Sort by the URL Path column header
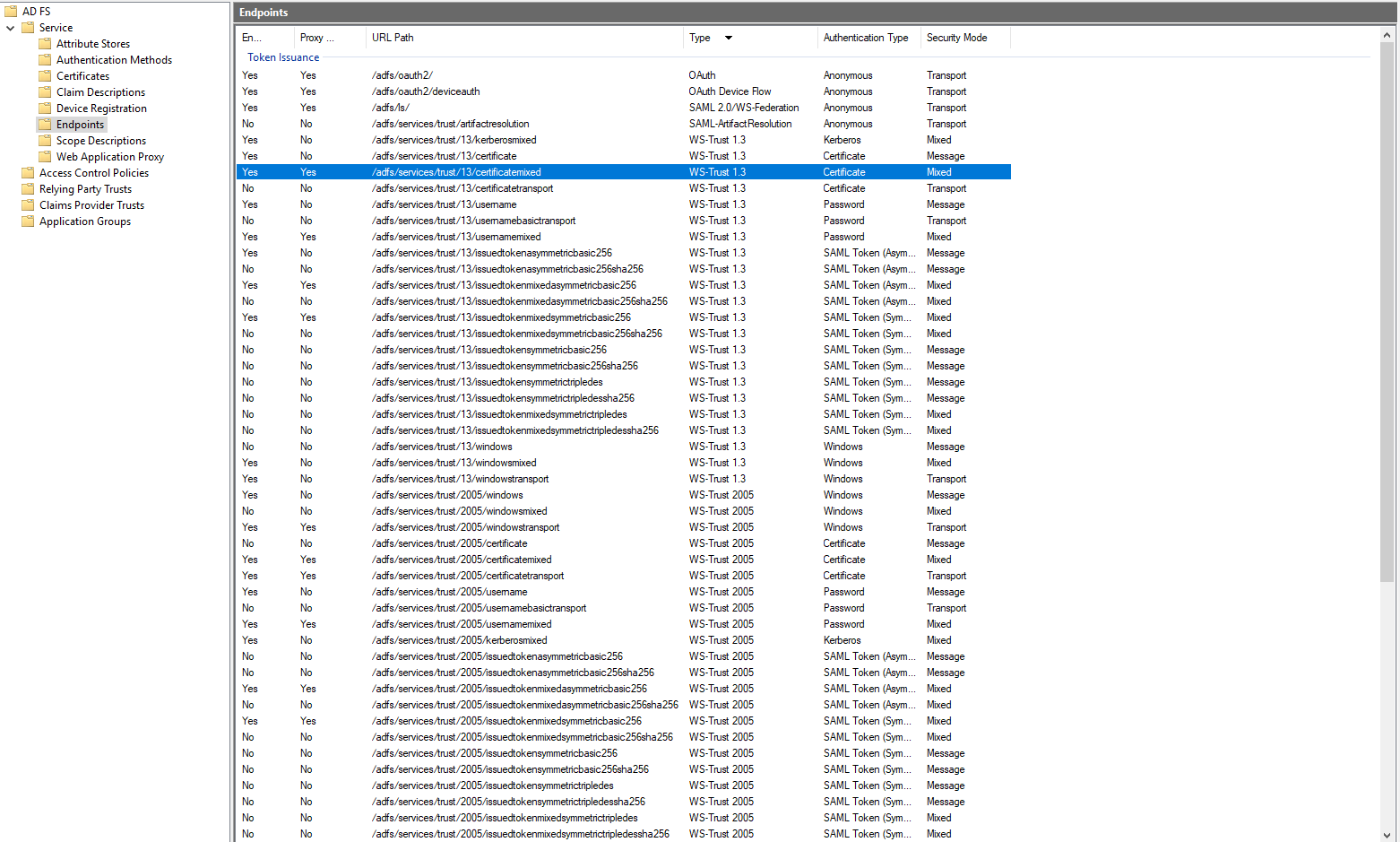Viewport: 1400px width, 842px height. tap(393, 38)
